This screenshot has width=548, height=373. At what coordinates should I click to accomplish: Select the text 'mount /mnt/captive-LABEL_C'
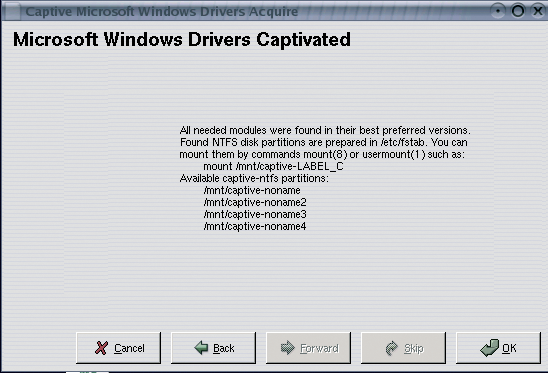[x=273, y=166]
